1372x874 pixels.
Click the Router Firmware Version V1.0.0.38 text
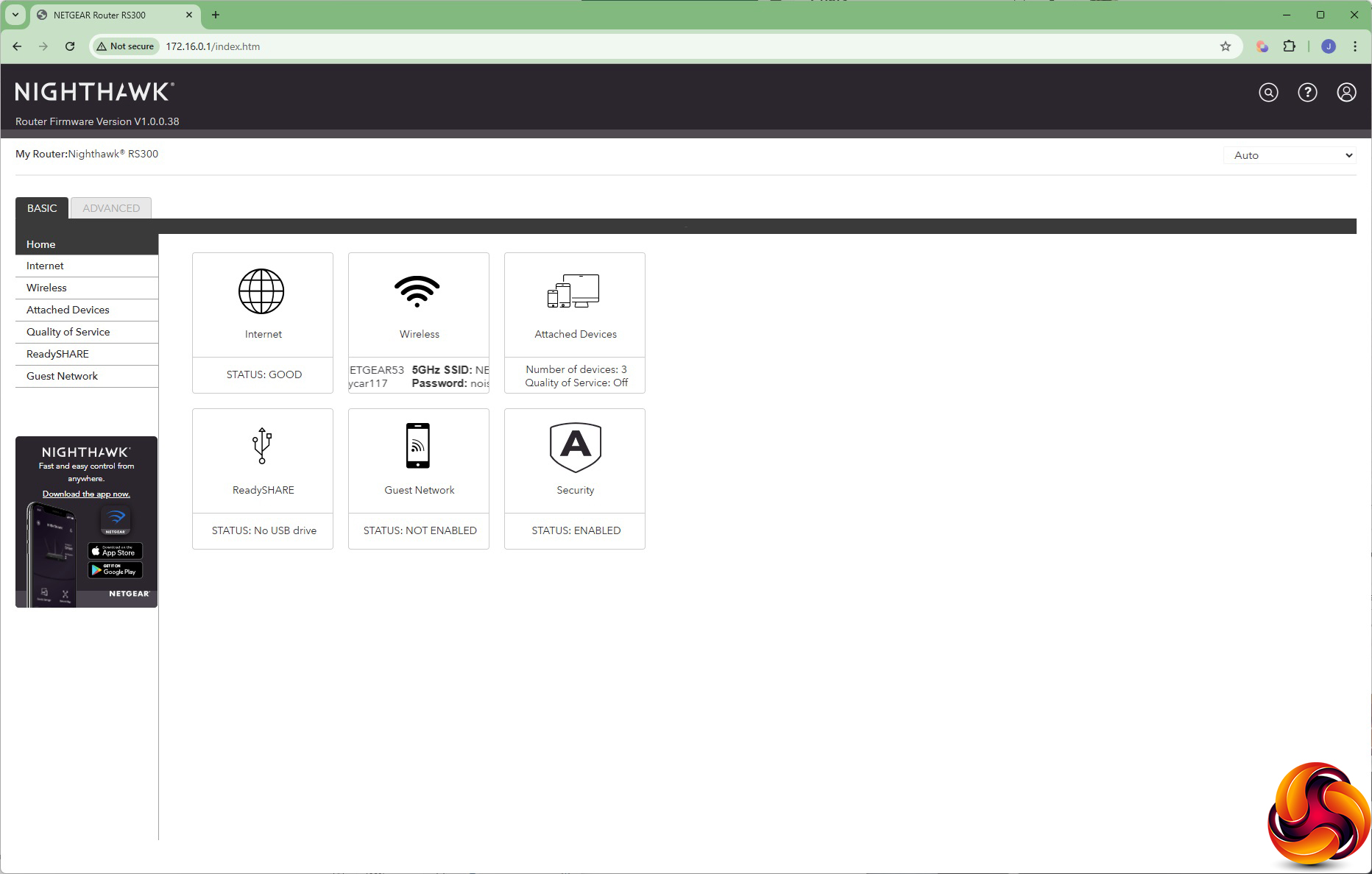pos(97,122)
